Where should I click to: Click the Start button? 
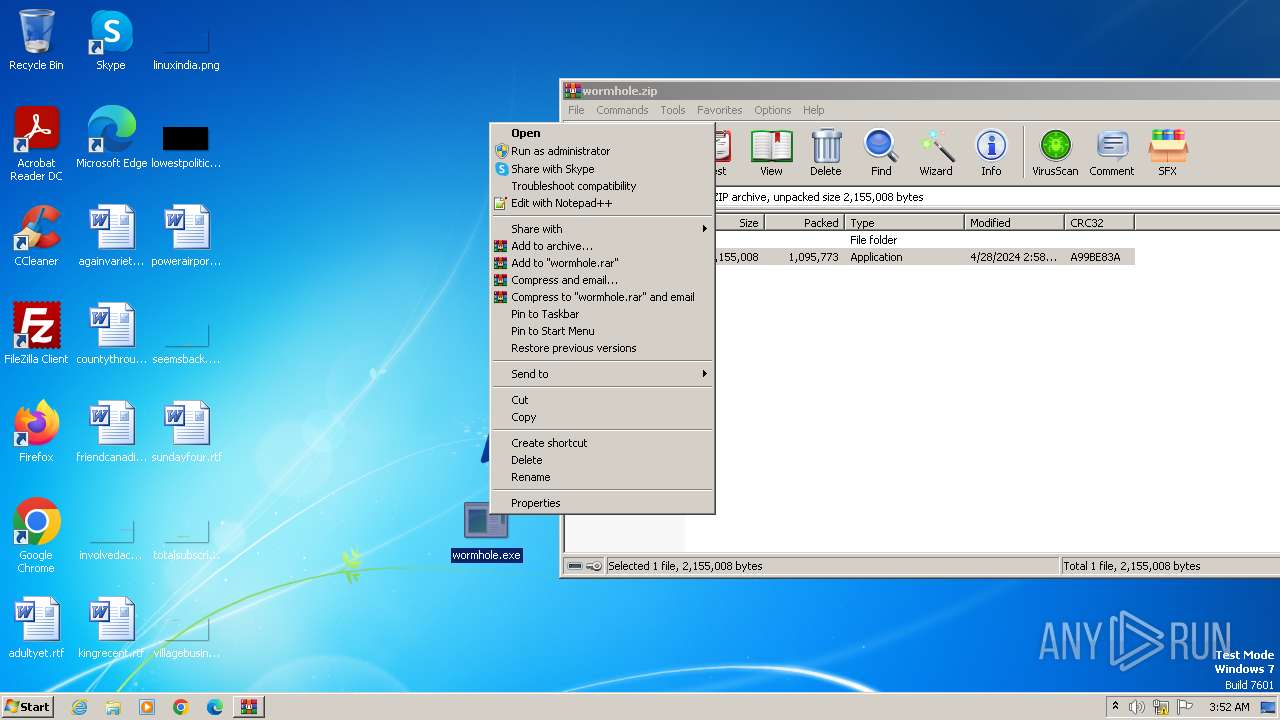28,707
